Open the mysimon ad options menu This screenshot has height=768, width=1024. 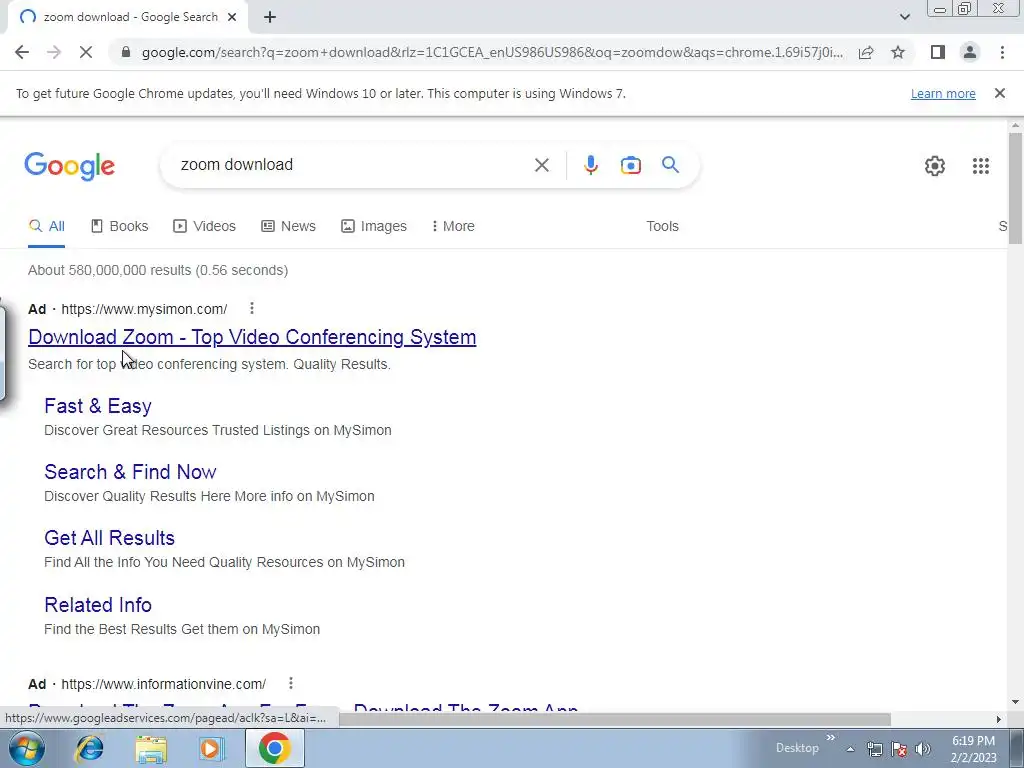(251, 308)
